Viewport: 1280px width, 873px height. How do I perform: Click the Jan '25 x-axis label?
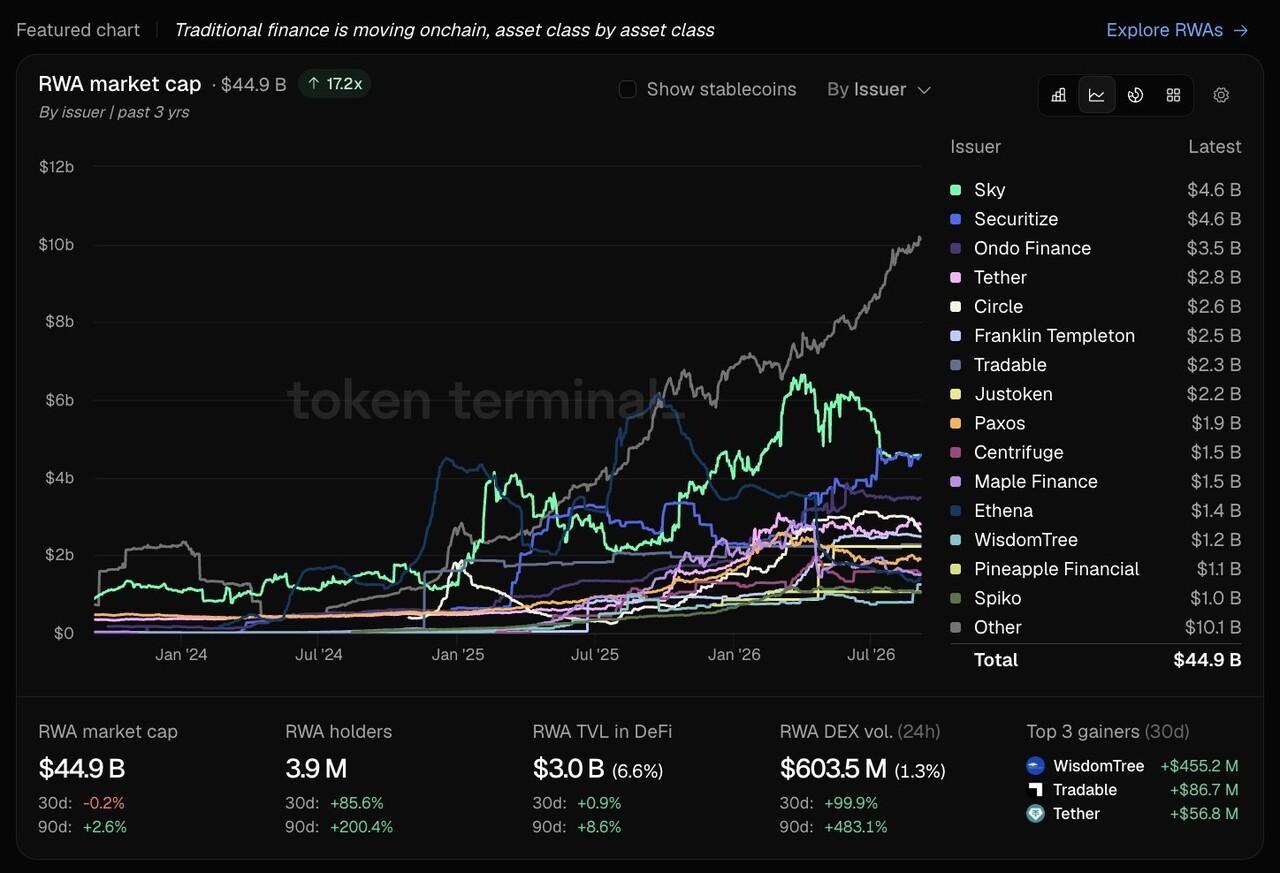pos(458,655)
